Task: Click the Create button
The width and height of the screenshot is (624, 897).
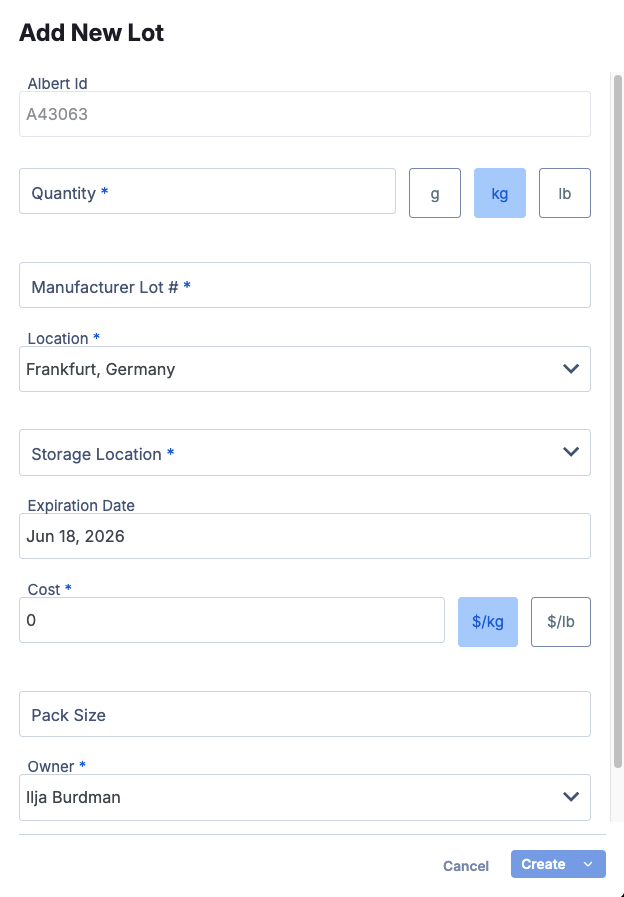Action: [x=544, y=865]
